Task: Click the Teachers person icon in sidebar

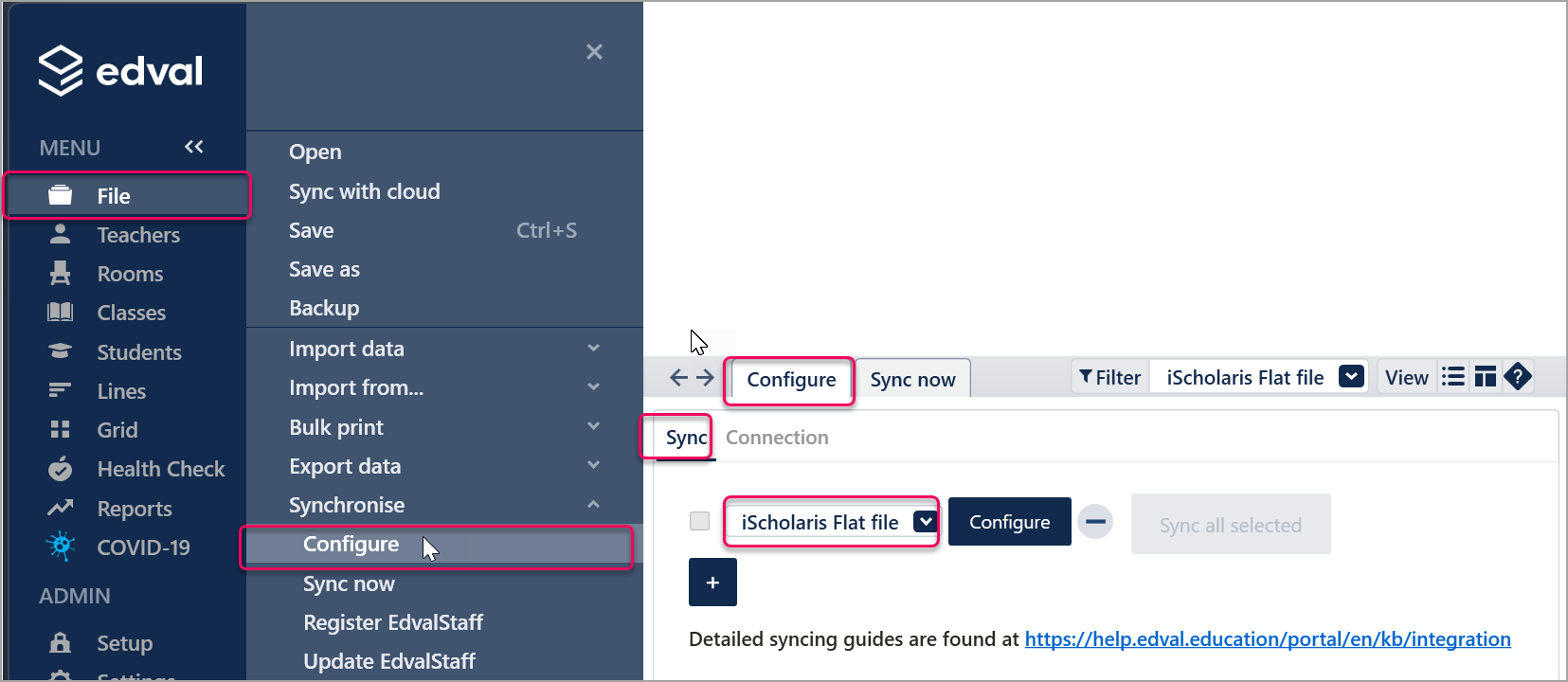Action: [60, 234]
